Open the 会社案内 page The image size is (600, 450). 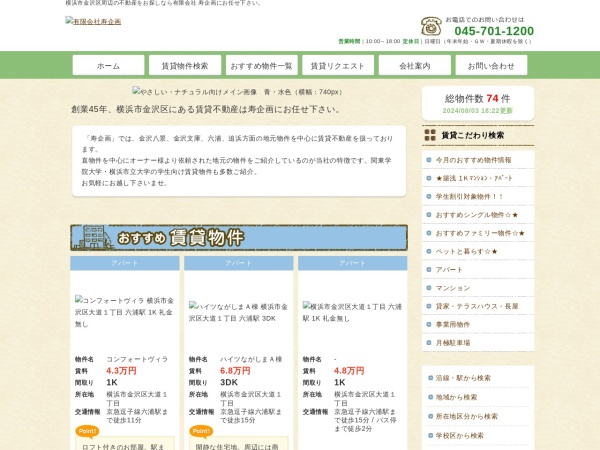coord(415,65)
